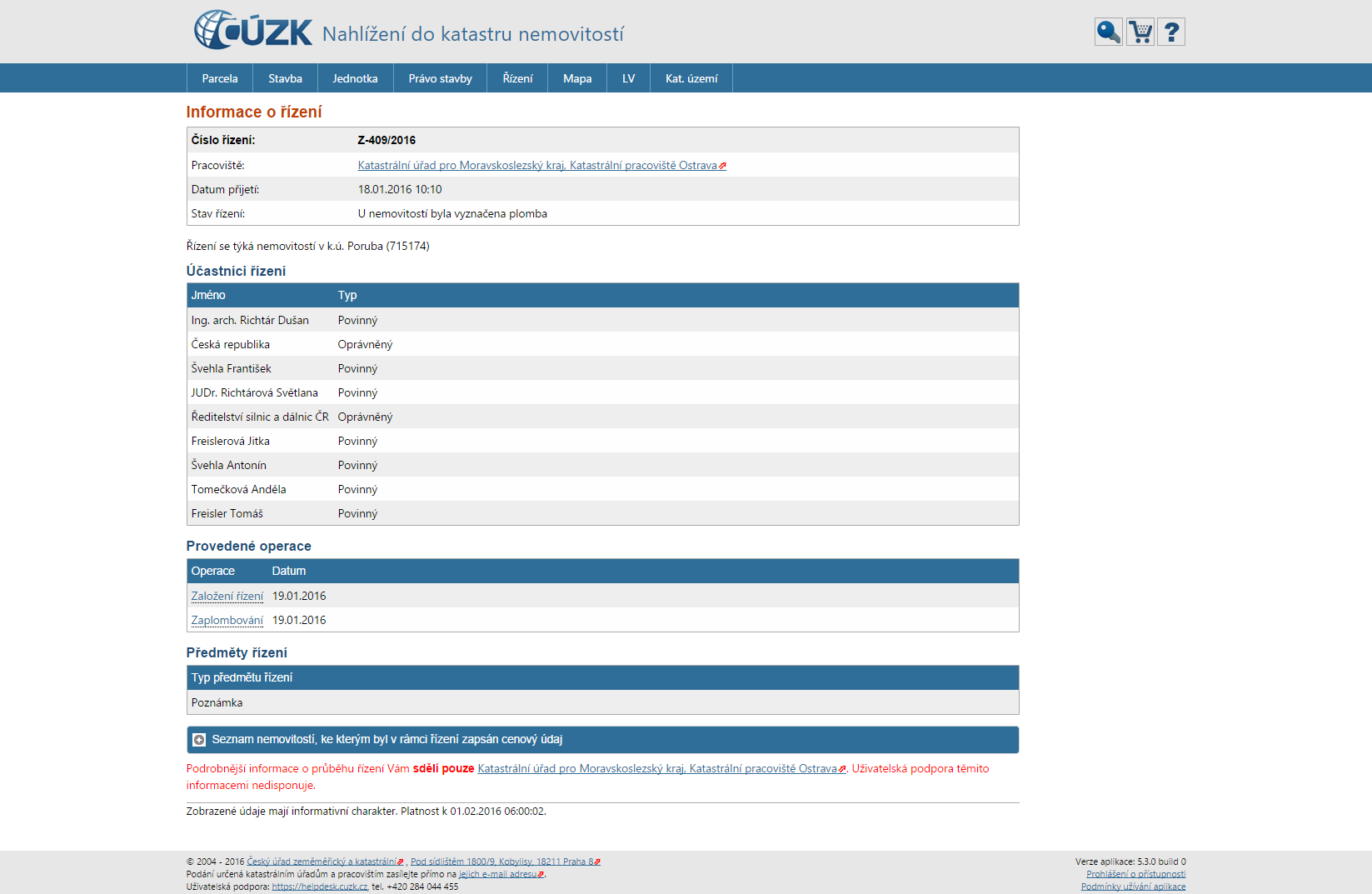Viewport: 1372px width, 894px height.
Task: Open Prohlášení o přístupnosti link
Action: pos(1135,874)
